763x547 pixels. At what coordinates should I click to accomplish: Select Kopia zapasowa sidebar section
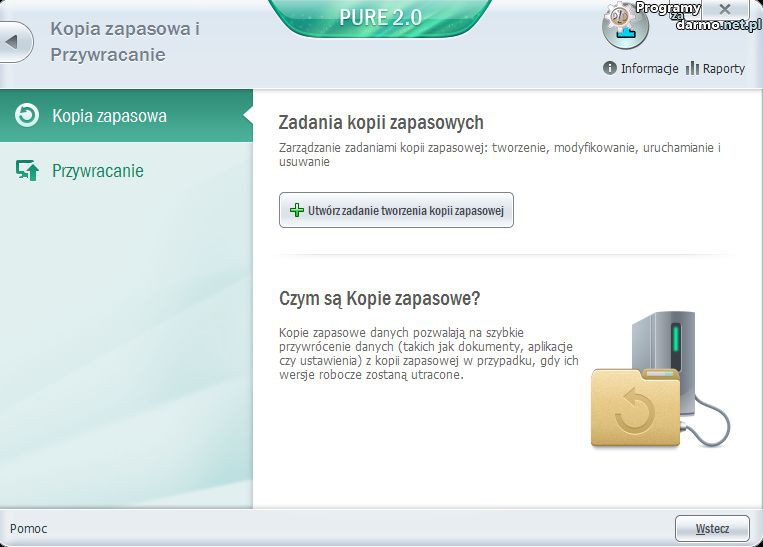pyautogui.click(x=126, y=116)
